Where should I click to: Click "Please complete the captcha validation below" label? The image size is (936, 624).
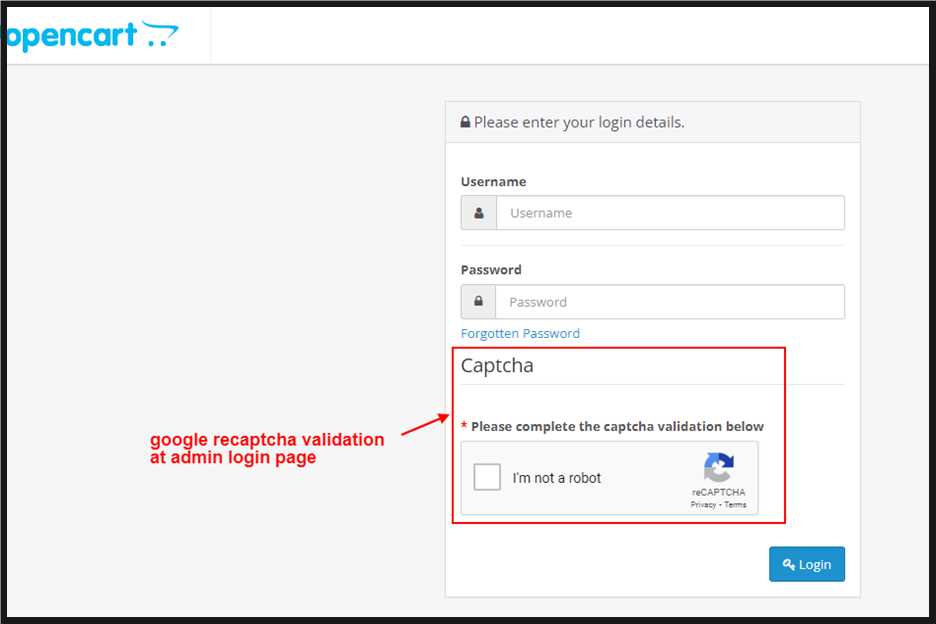[617, 427]
